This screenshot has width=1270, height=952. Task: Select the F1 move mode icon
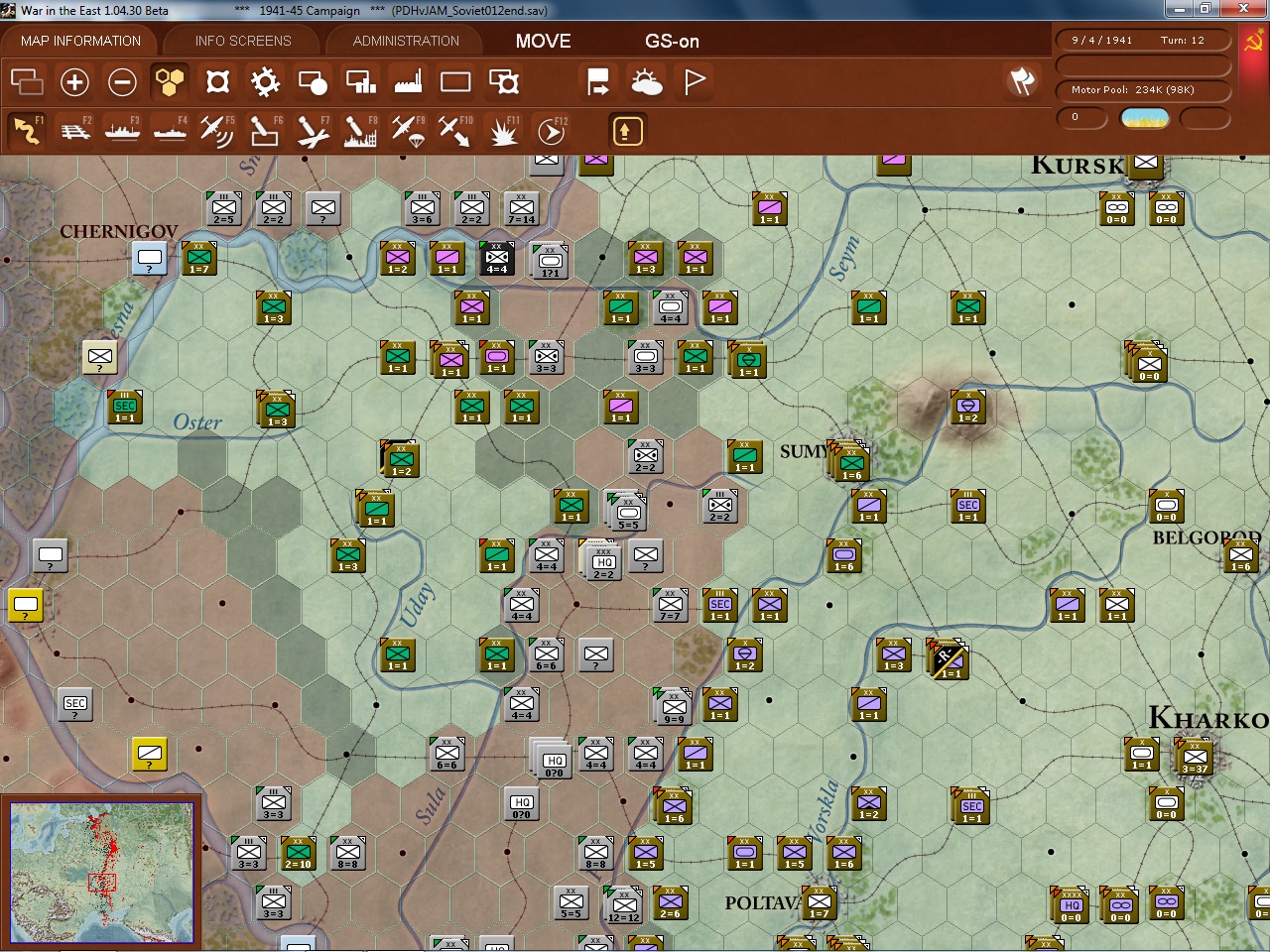click(x=27, y=131)
